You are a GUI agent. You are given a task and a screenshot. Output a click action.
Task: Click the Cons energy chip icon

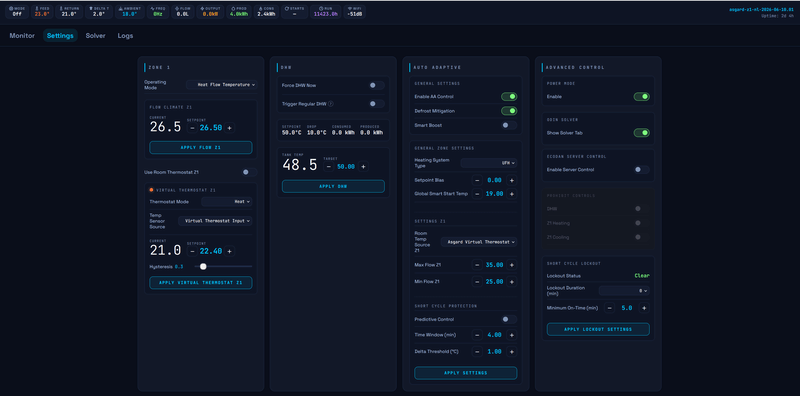(x=260, y=9)
